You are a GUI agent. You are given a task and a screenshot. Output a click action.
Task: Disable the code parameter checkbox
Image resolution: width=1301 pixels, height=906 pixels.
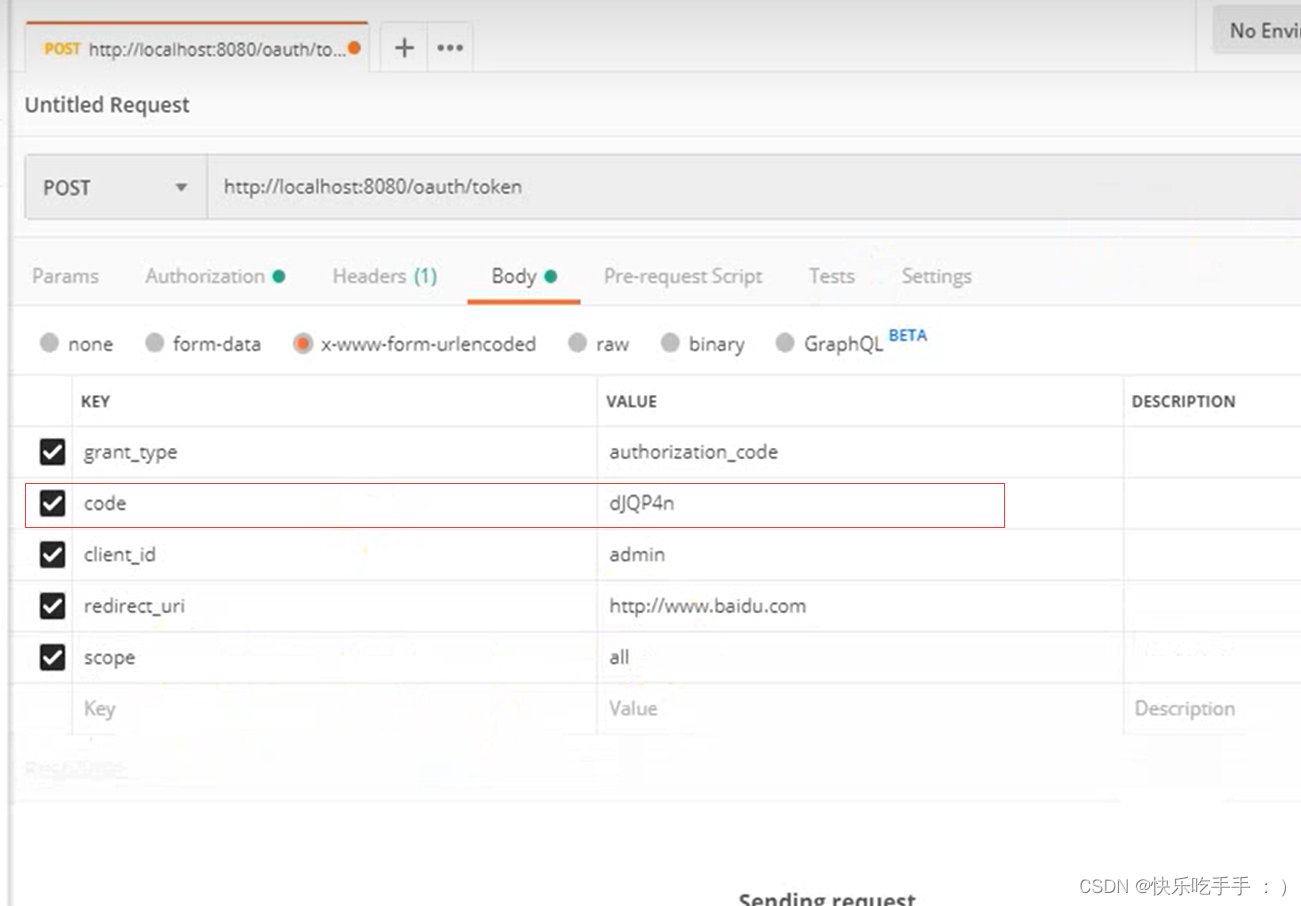51,503
